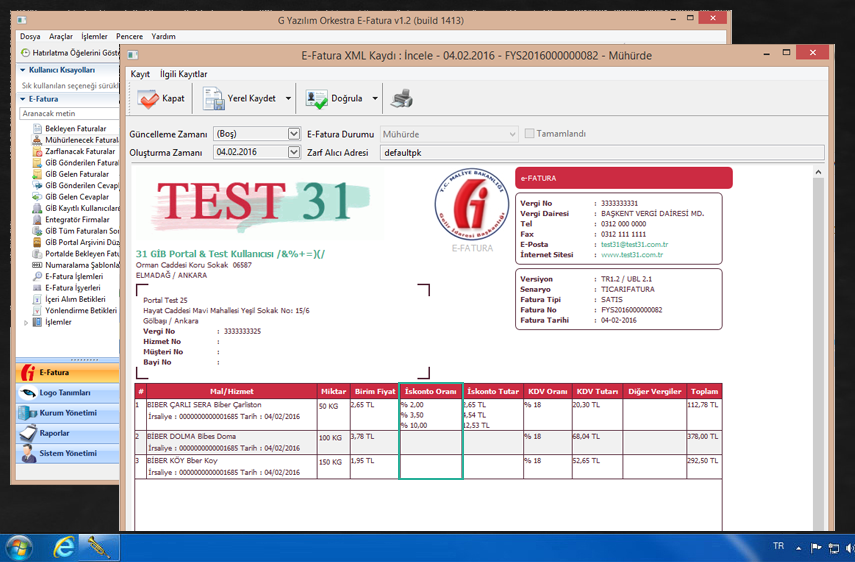855x562 pixels.
Task: Select İçeri Alım Betikleri tree icon
Action: tap(37, 299)
